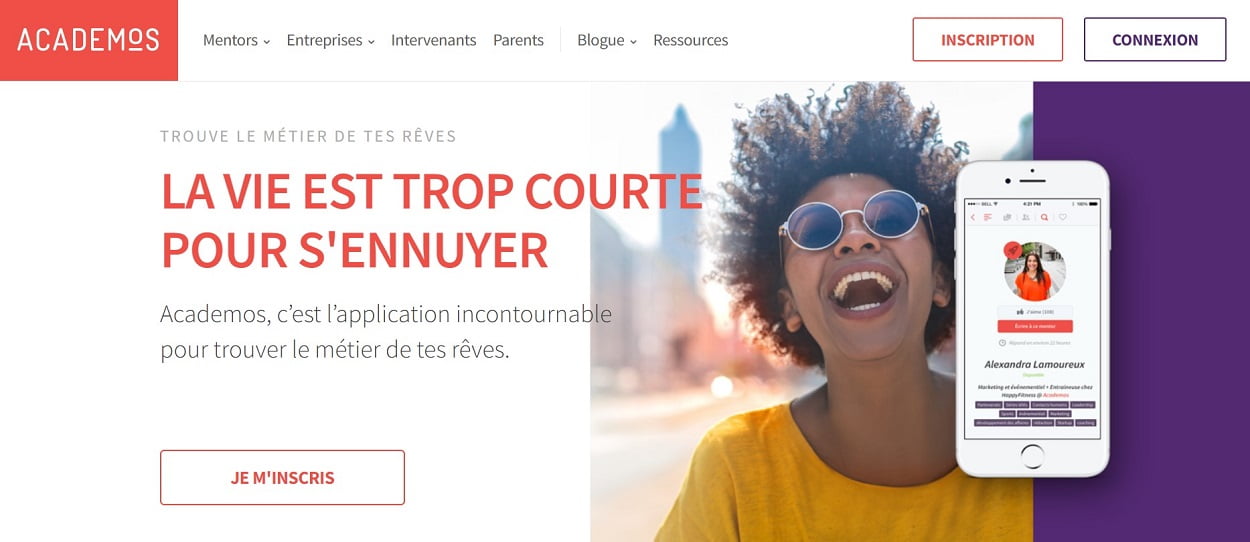
Task: Tap the phone home button
Action: coord(1033,456)
